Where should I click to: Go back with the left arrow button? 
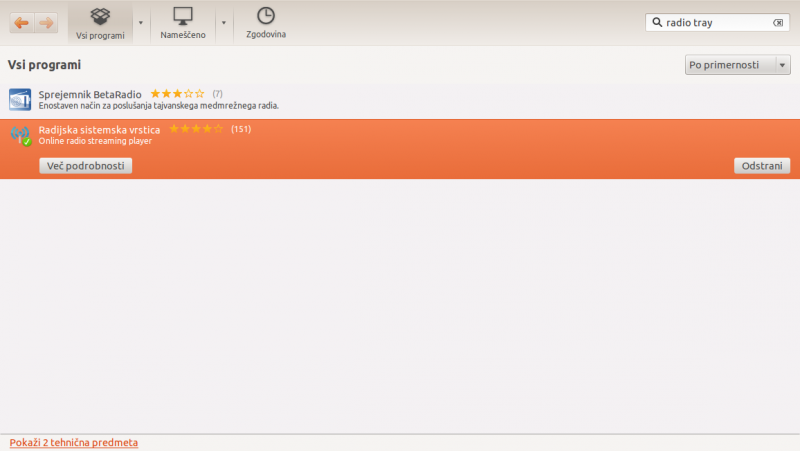21,22
